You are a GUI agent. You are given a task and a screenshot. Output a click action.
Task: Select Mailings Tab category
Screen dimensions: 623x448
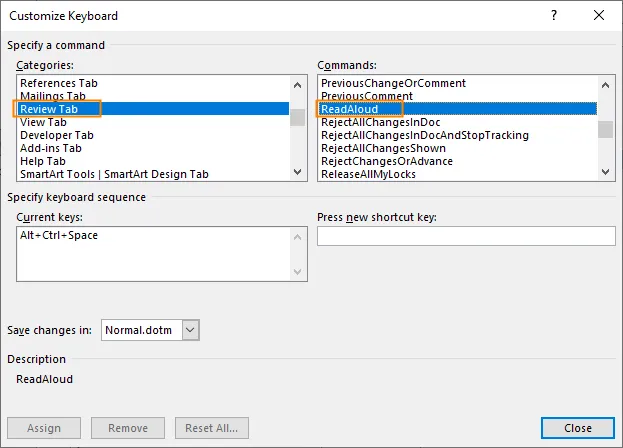53,96
